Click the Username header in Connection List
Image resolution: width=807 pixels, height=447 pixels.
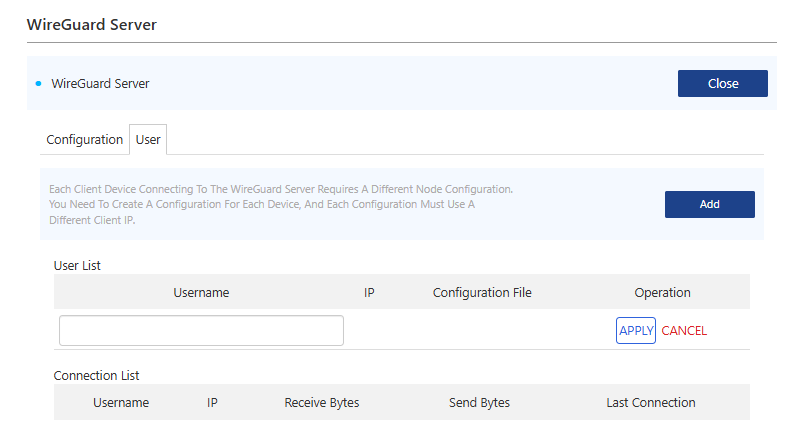[121, 403]
